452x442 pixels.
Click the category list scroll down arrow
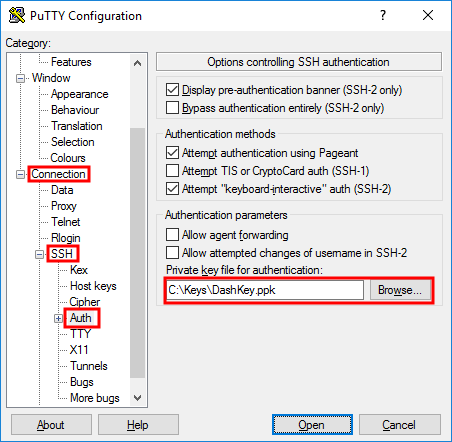[137, 398]
